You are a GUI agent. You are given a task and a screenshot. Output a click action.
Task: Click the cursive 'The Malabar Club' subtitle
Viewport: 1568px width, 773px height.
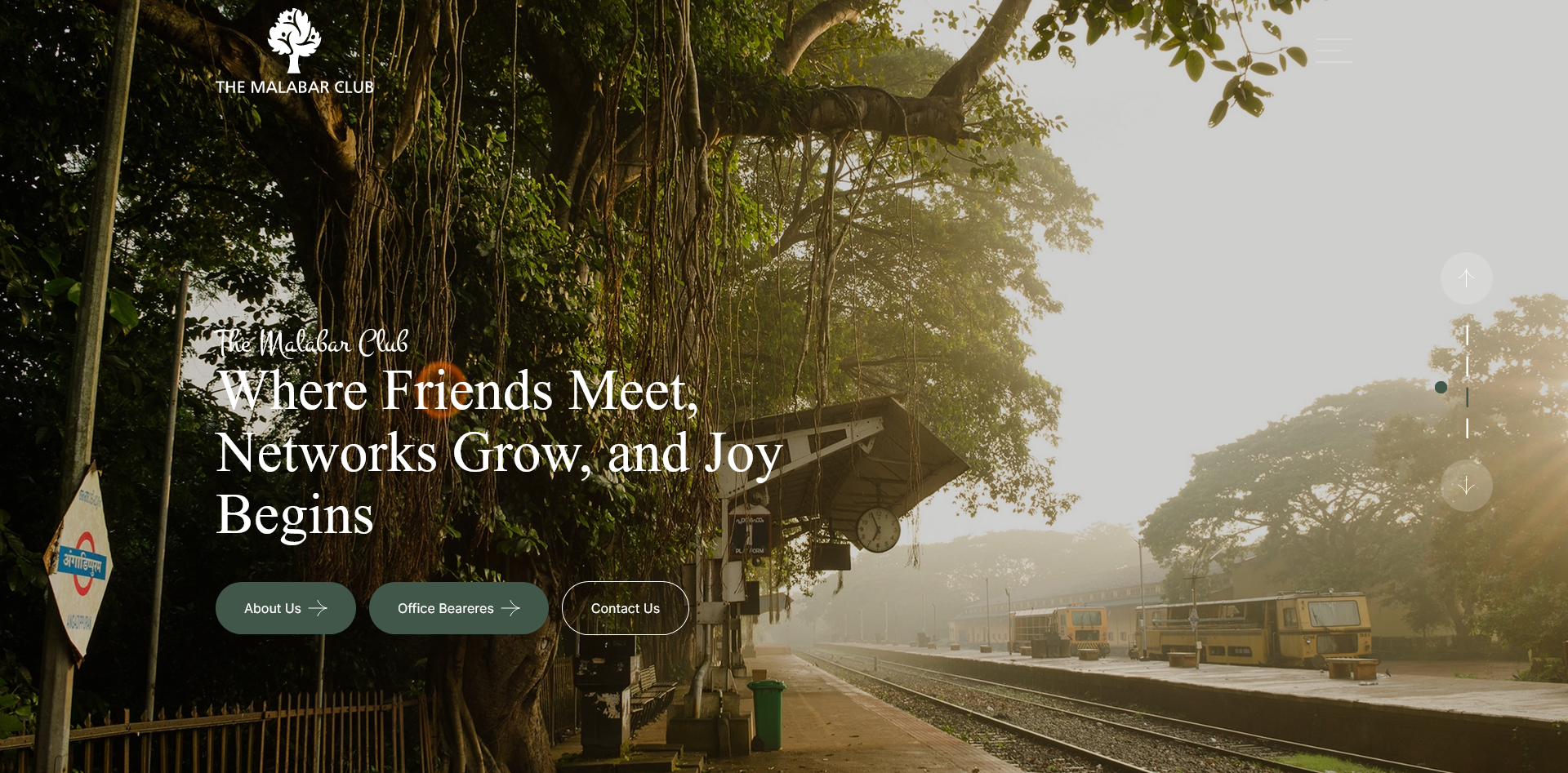(x=312, y=342)
